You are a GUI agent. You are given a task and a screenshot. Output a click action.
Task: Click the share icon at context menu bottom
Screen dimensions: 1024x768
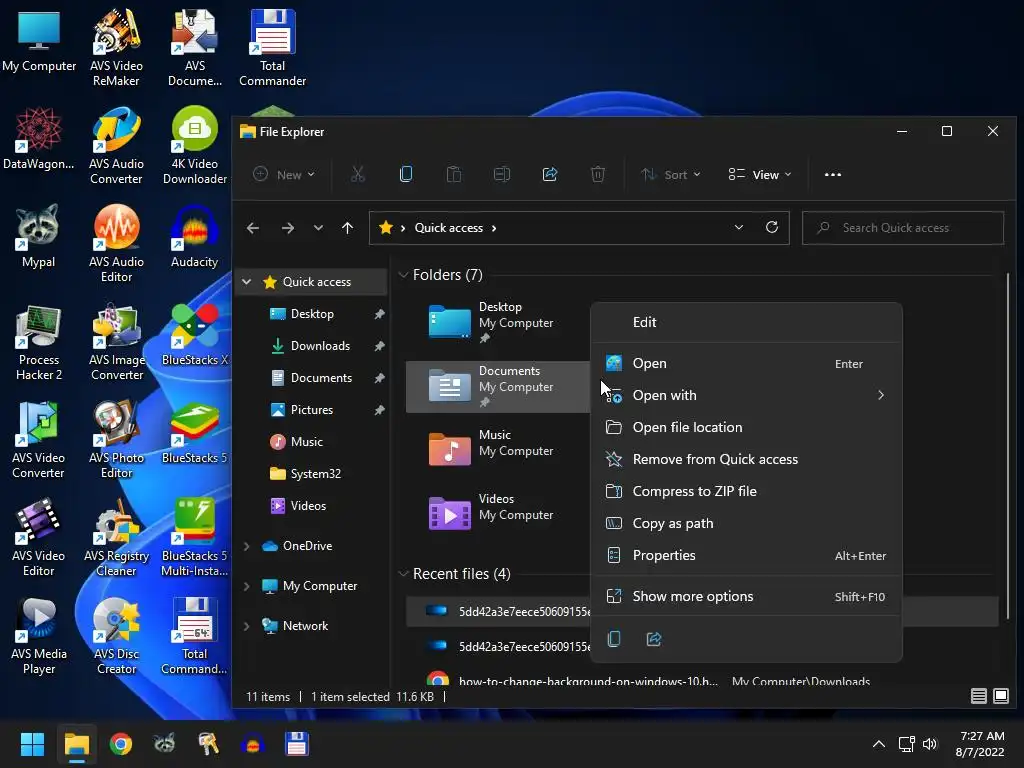(x=654, y=639)
